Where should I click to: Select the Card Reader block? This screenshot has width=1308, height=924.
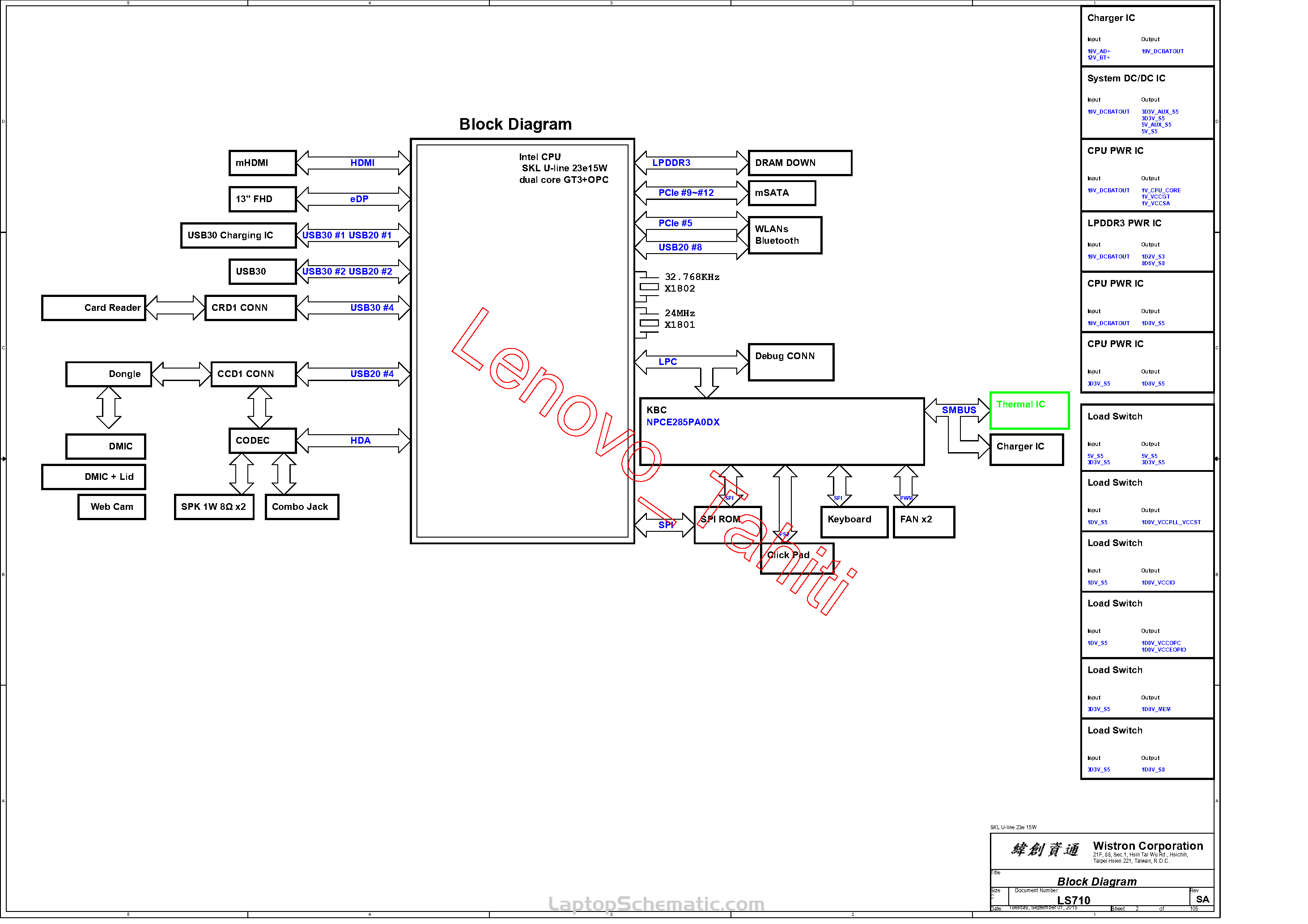(94, 308)
